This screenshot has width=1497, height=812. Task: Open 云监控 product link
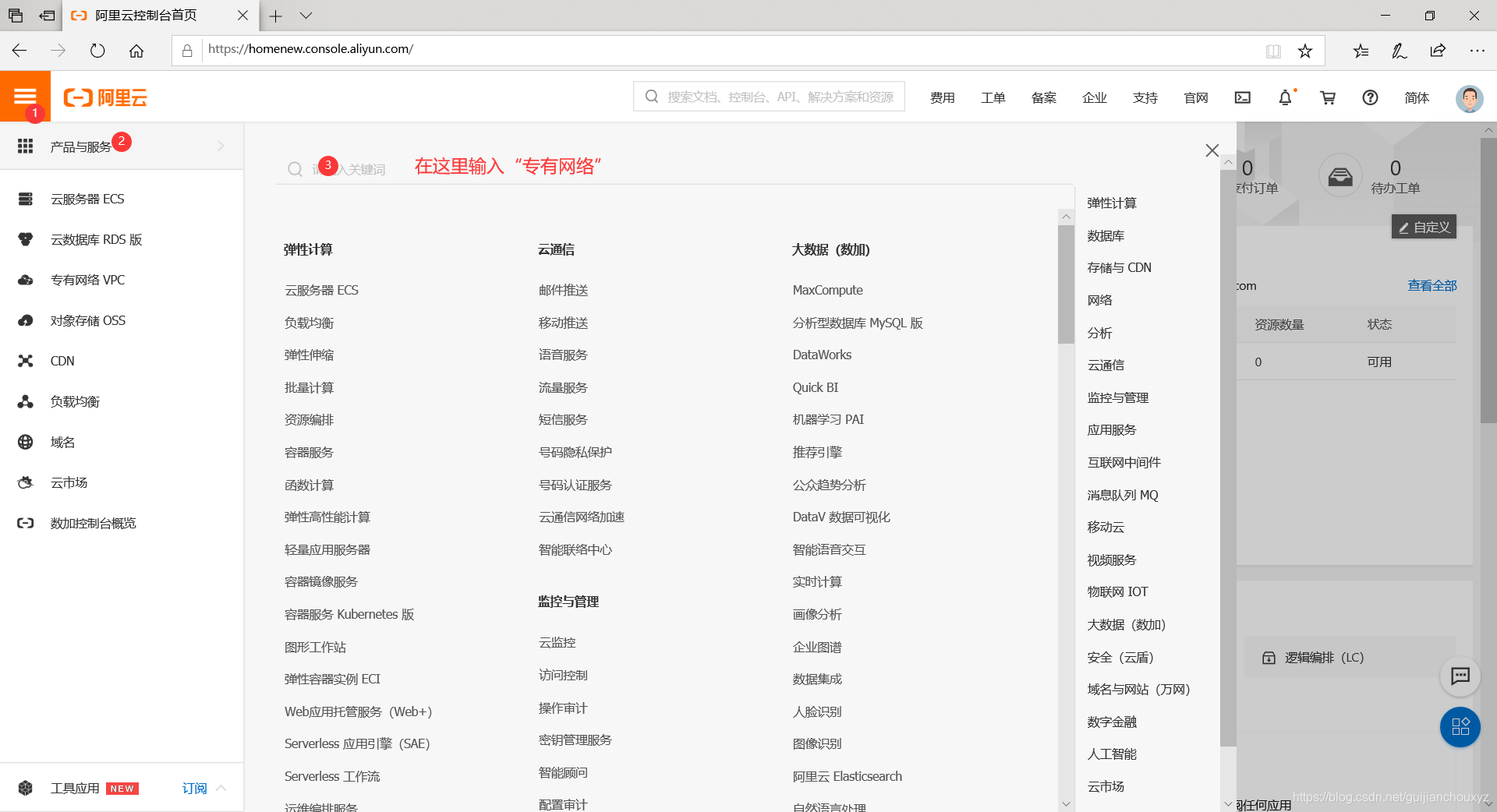point(557,642)
